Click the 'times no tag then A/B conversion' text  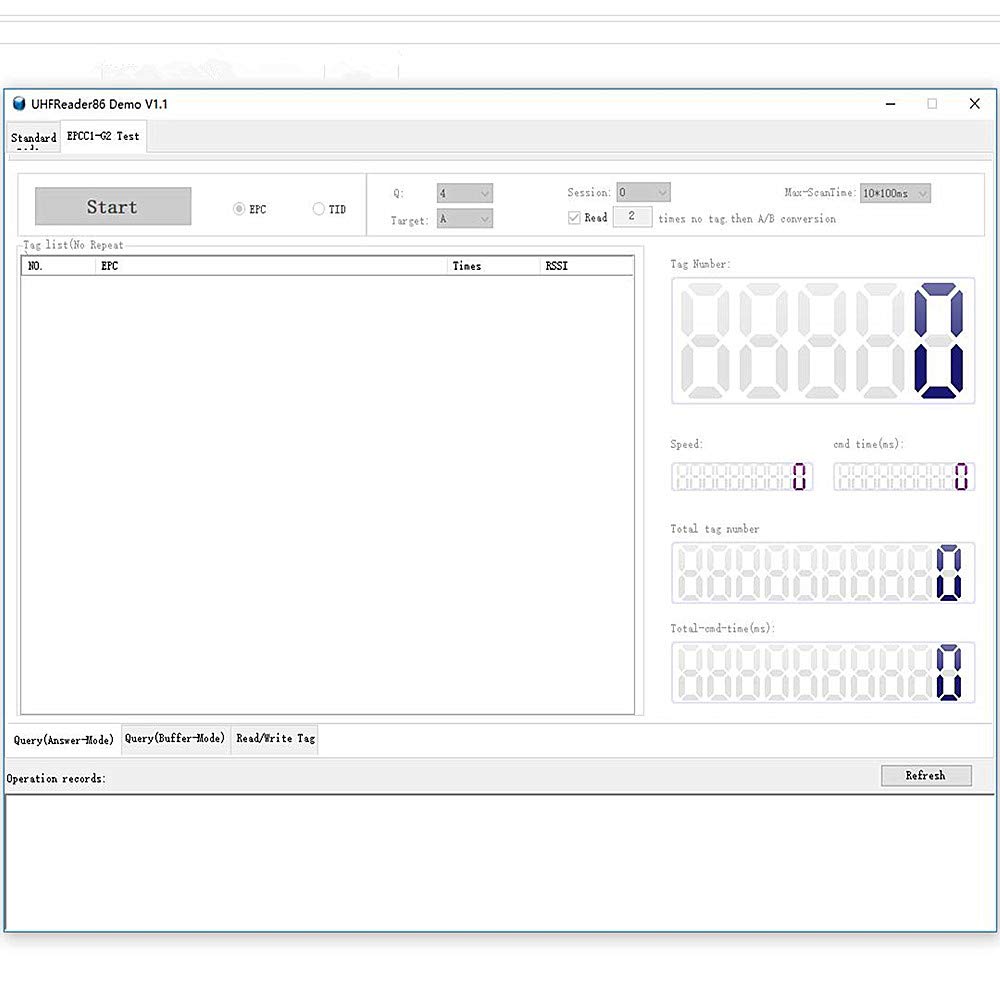coord(747,219)
